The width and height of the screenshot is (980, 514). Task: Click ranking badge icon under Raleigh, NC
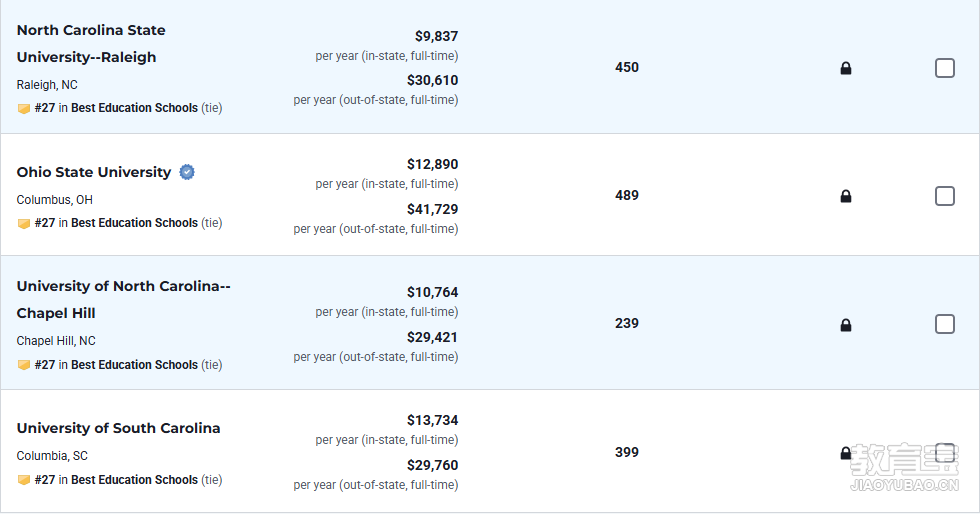(24, 109)
